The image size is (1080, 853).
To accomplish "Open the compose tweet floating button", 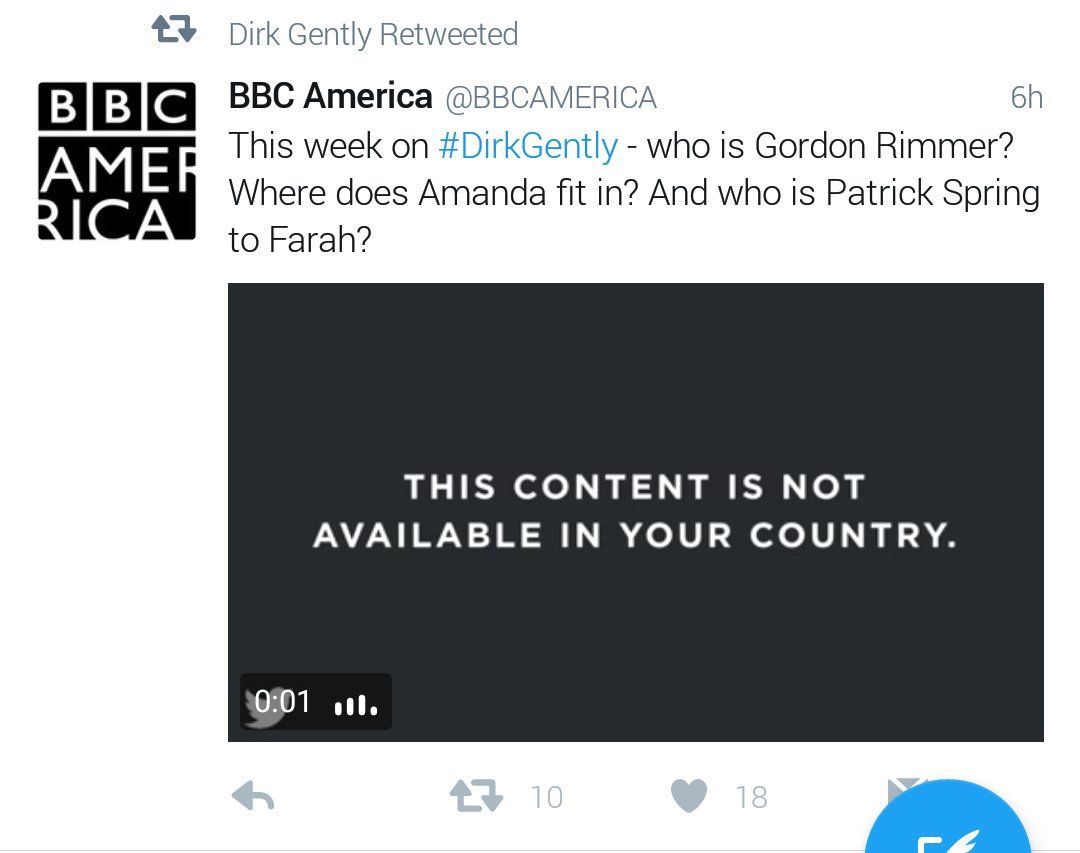I will 948,820.
